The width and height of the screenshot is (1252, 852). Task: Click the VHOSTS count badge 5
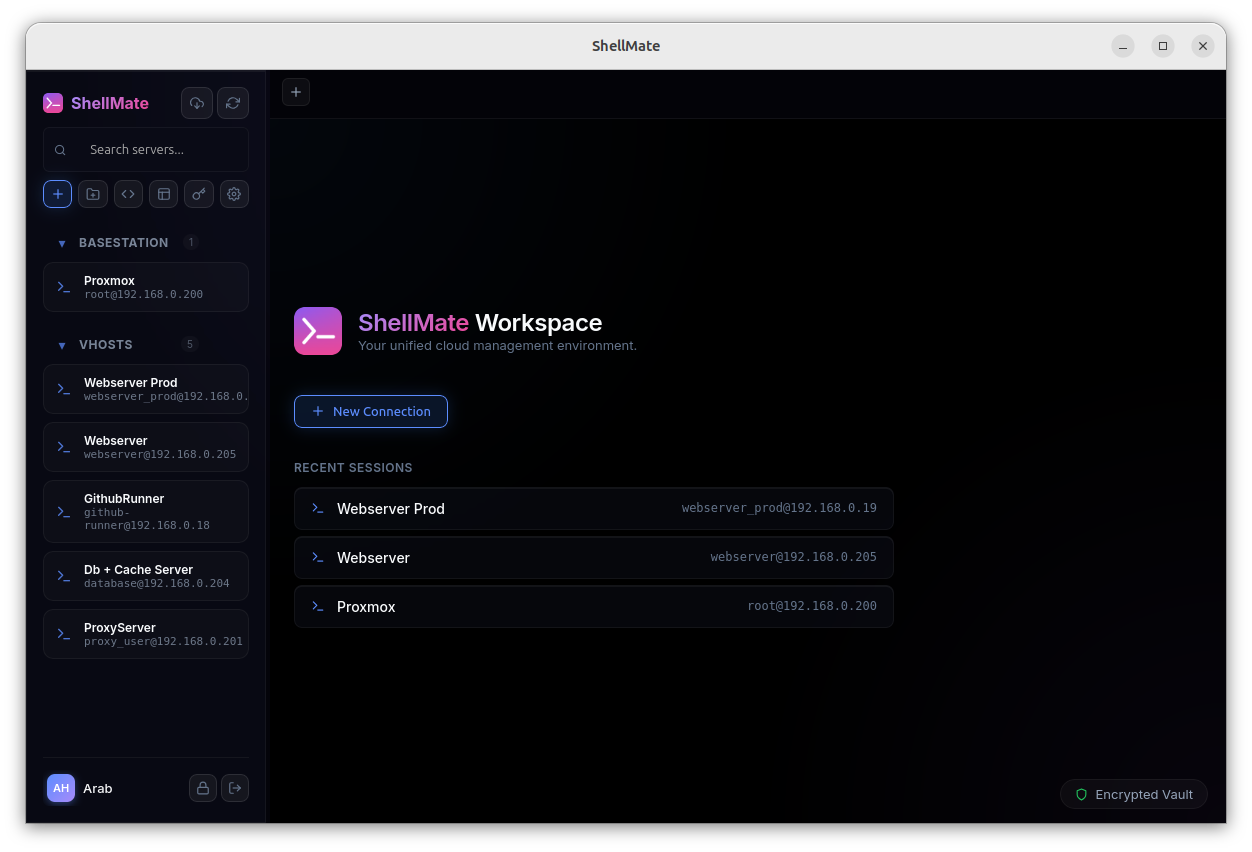click(190, 345)
